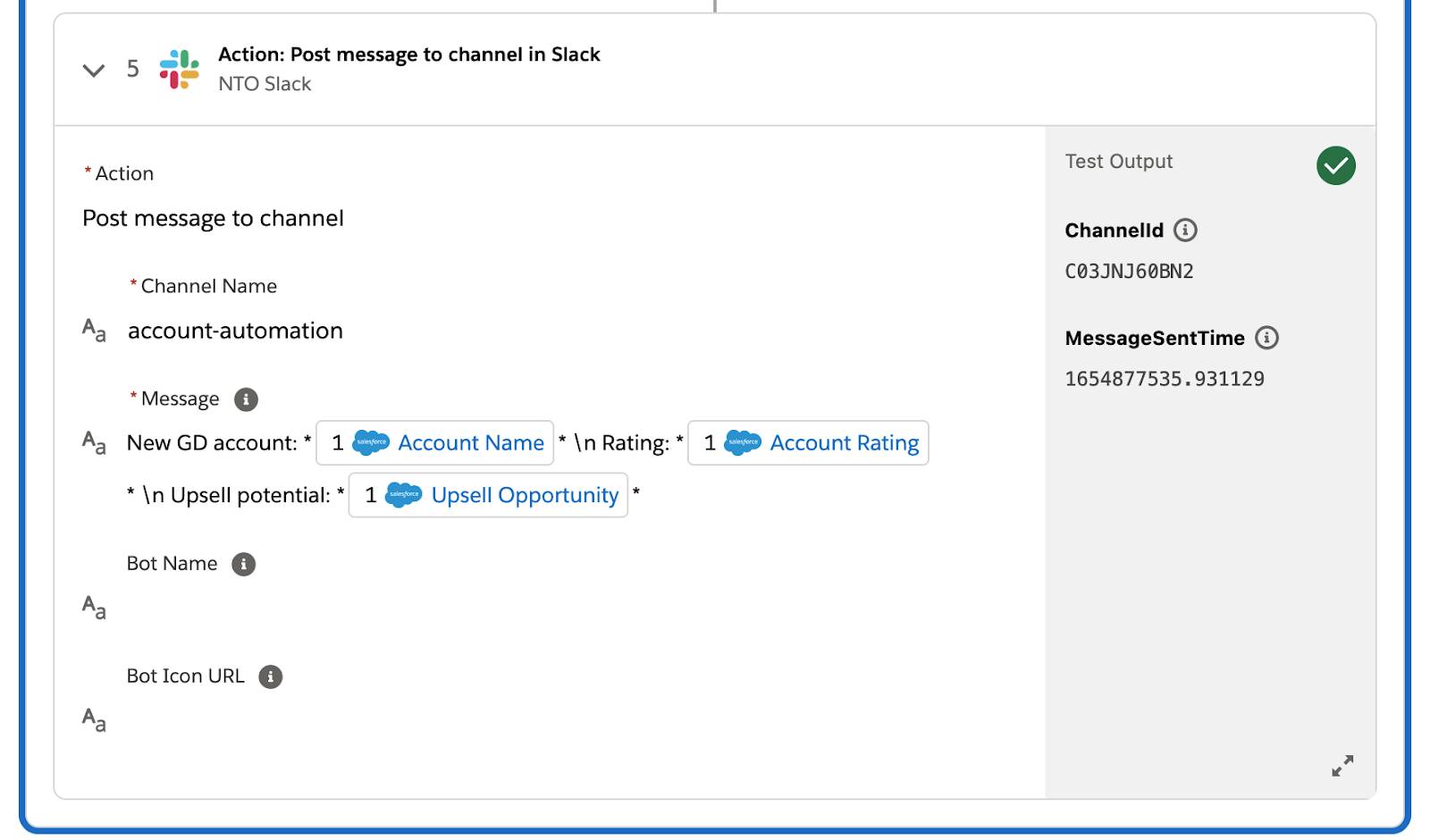Edit the account-automation channel name field
The image size is (1430, 840).
[x=235, y=331]
